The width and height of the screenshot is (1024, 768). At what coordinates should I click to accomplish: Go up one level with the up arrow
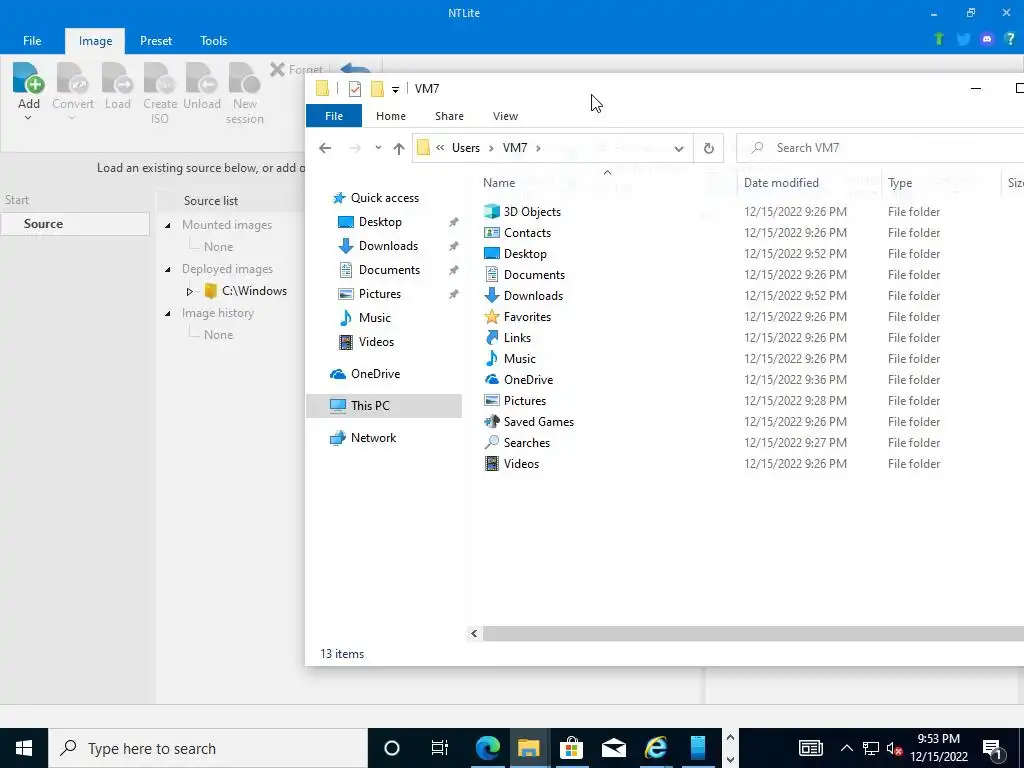pos(399,148)
